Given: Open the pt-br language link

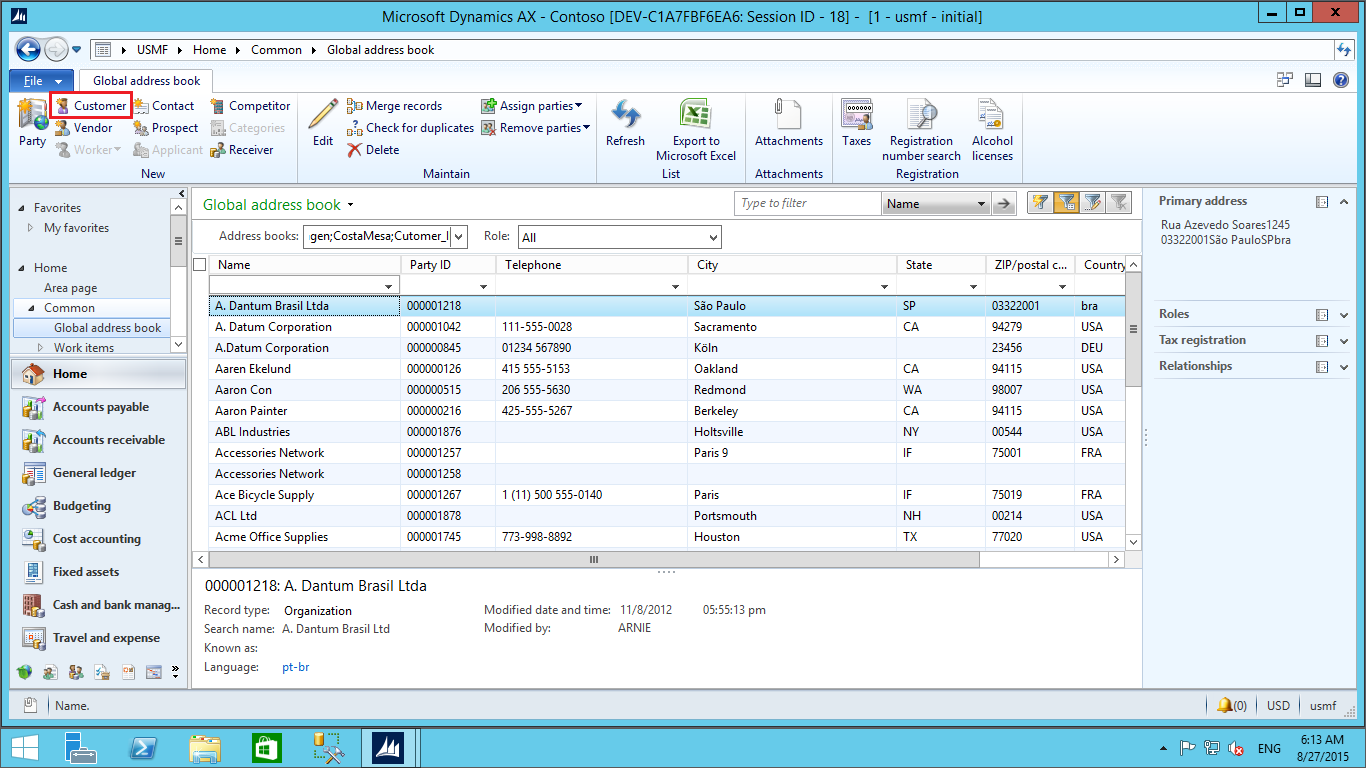Looking at the screenshot, I should pyautogui.click(x=296, y=667).
